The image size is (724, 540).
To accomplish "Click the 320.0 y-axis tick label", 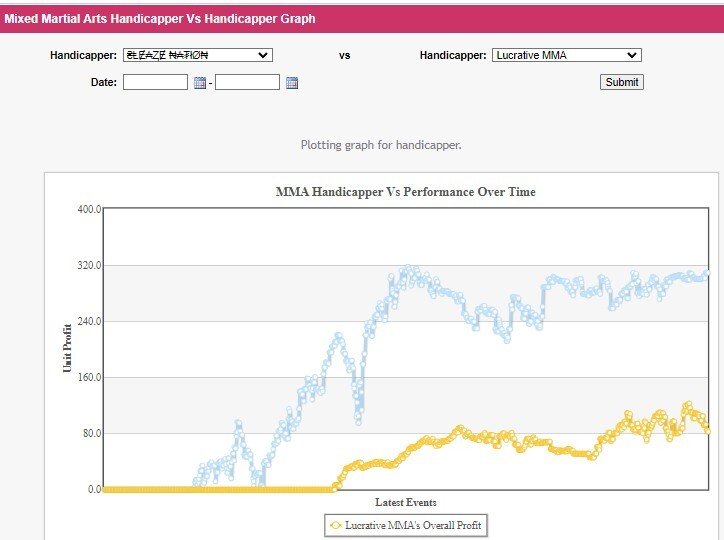I will pyautogui.click(x=89, y=265).
